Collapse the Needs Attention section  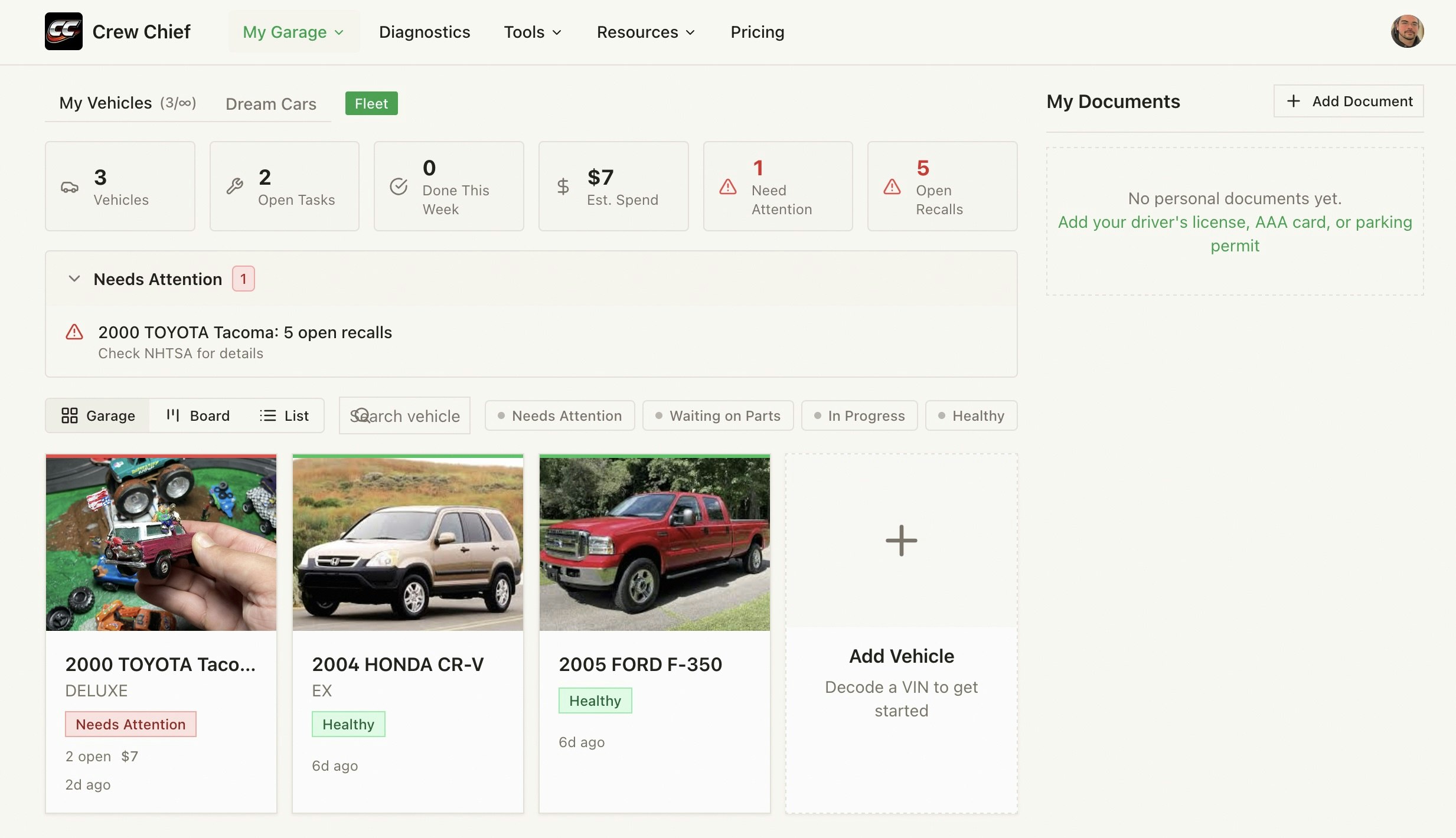coord(74,279)
